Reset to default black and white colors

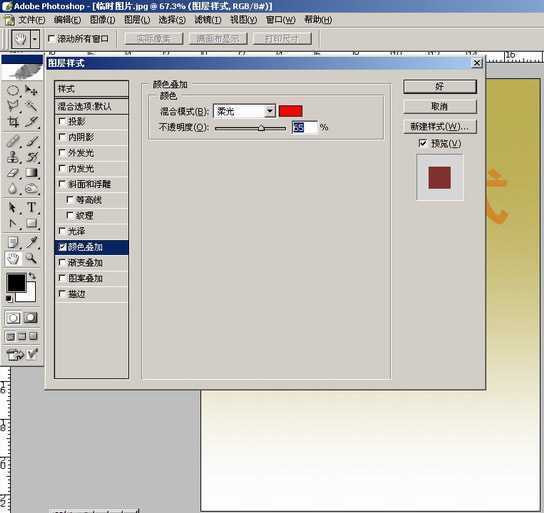9,298
